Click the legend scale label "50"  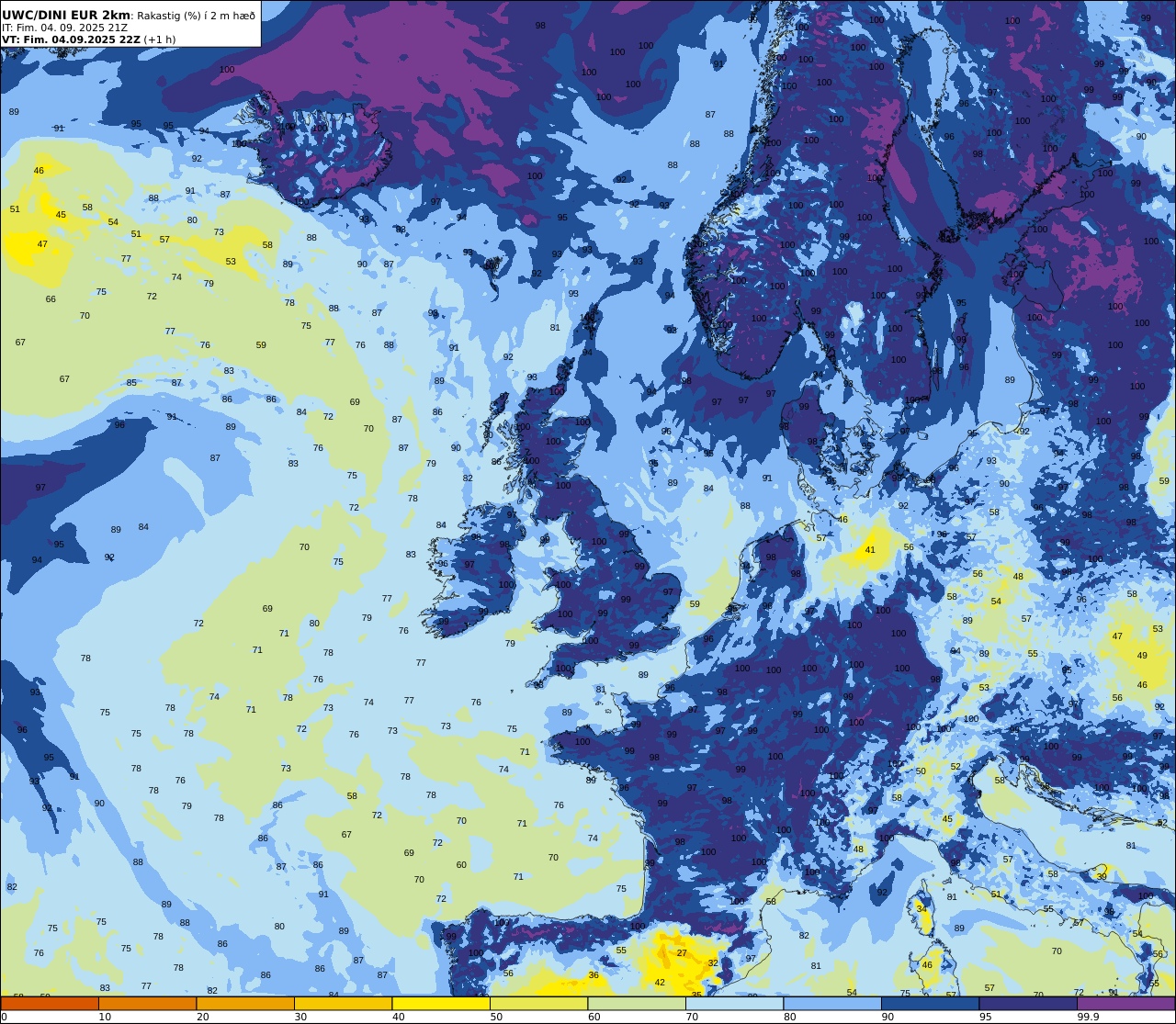point(496,1017)
